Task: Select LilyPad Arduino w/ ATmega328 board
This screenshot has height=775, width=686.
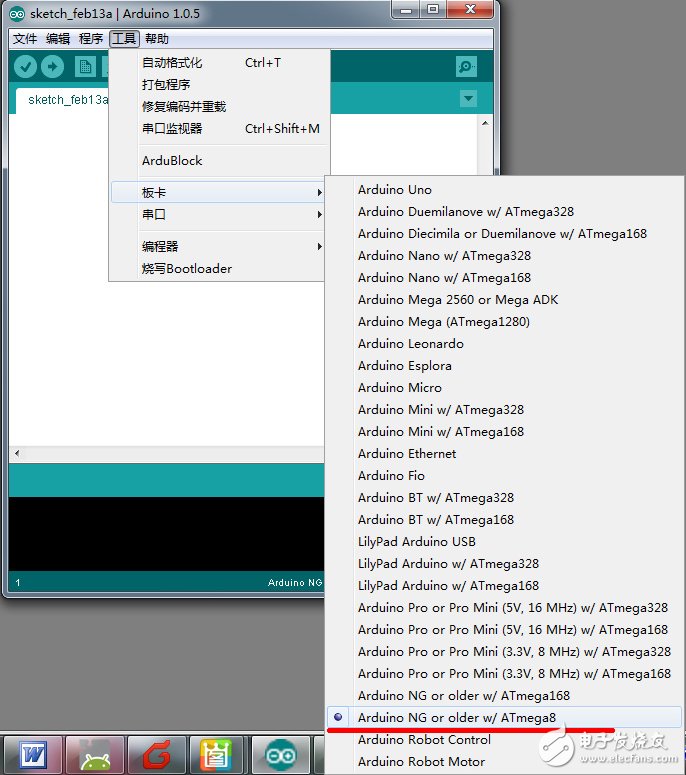Action: coord(504,563)
